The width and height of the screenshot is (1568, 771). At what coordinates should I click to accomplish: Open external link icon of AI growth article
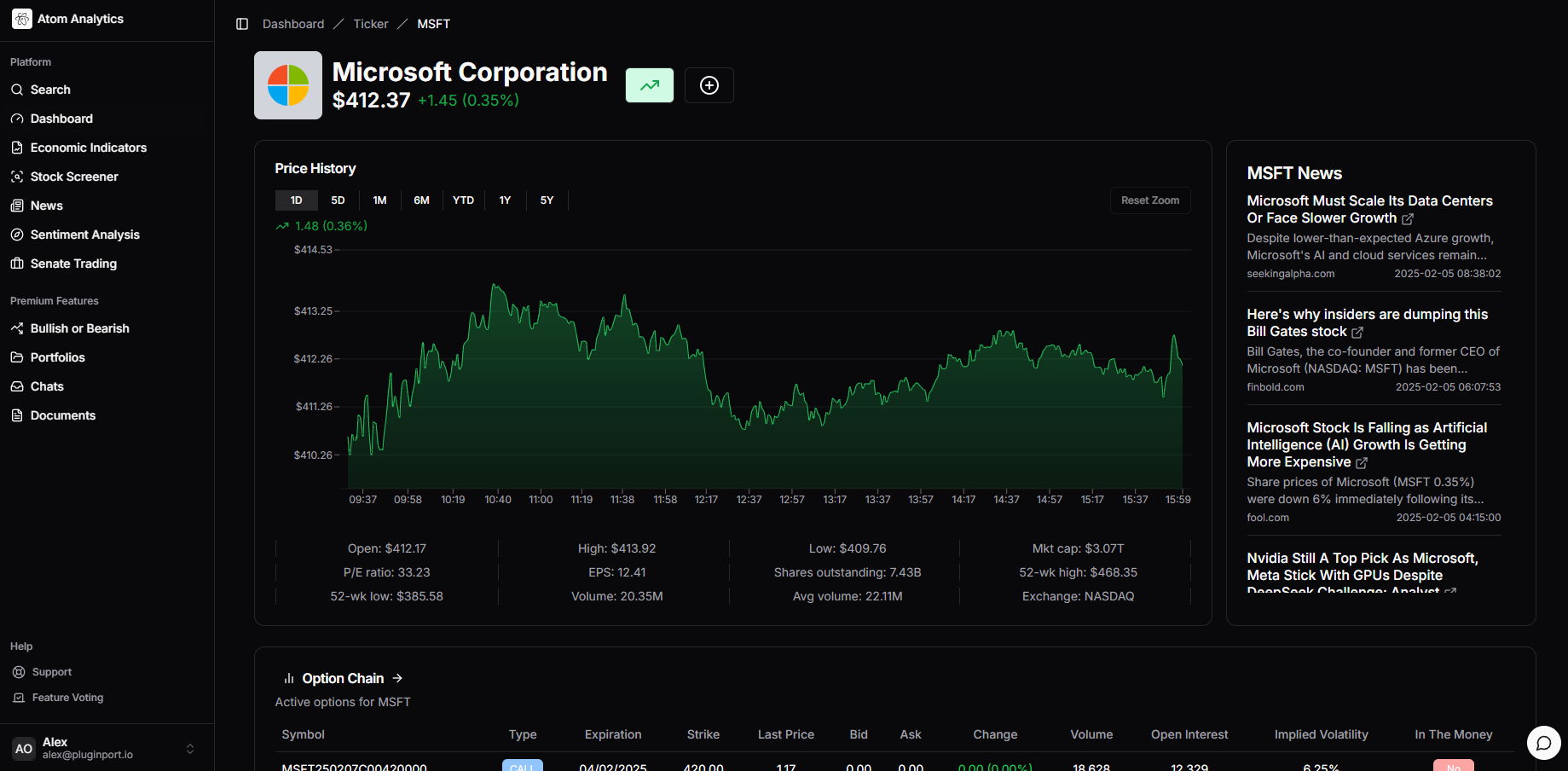point(1362,463)
